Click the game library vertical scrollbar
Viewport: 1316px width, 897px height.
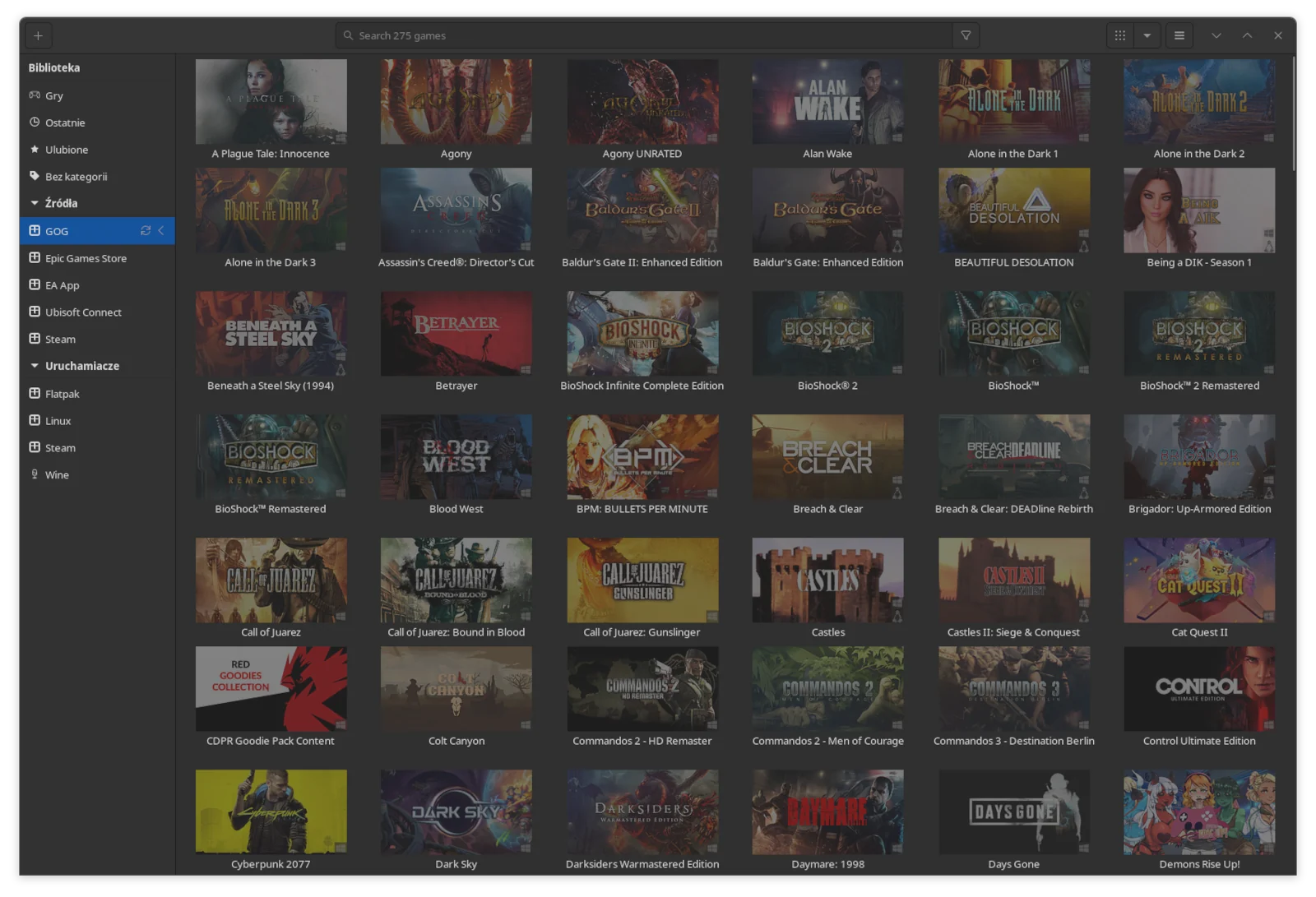pyautogui.click(x=1292, y=114)
